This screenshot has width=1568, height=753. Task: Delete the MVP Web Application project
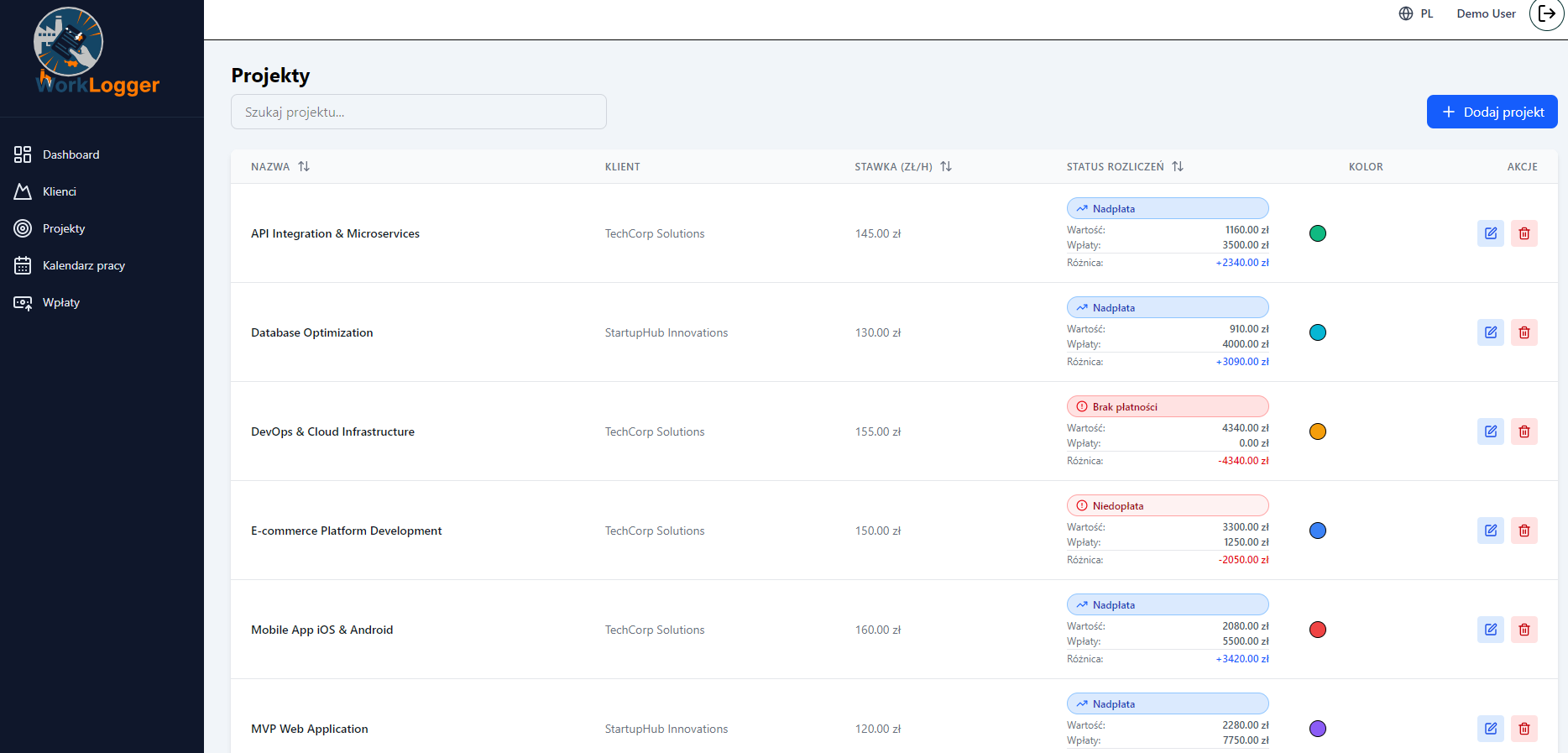coord(1524,729)
